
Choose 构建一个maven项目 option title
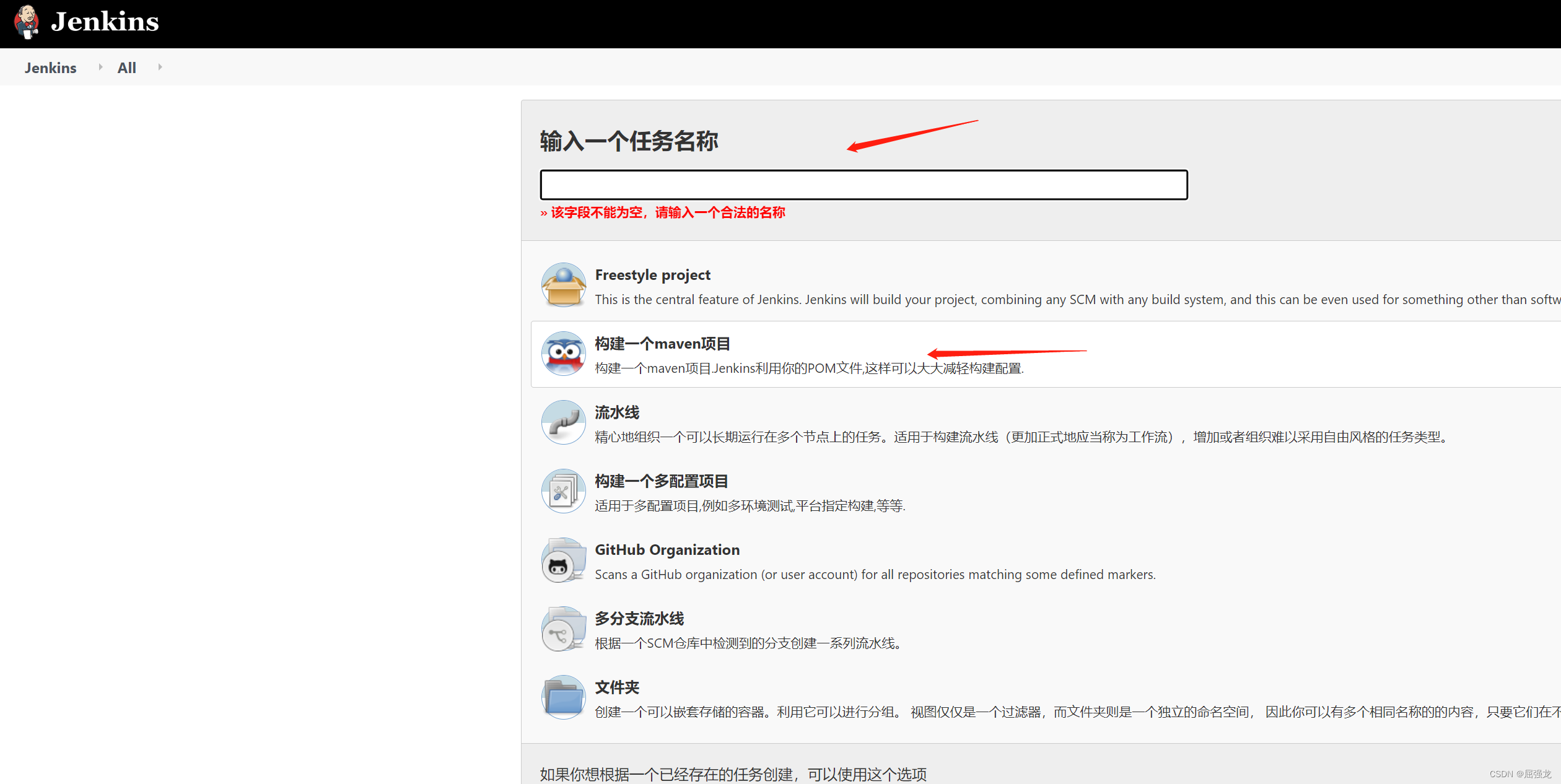pyautogui.click(x=662, y=344)
